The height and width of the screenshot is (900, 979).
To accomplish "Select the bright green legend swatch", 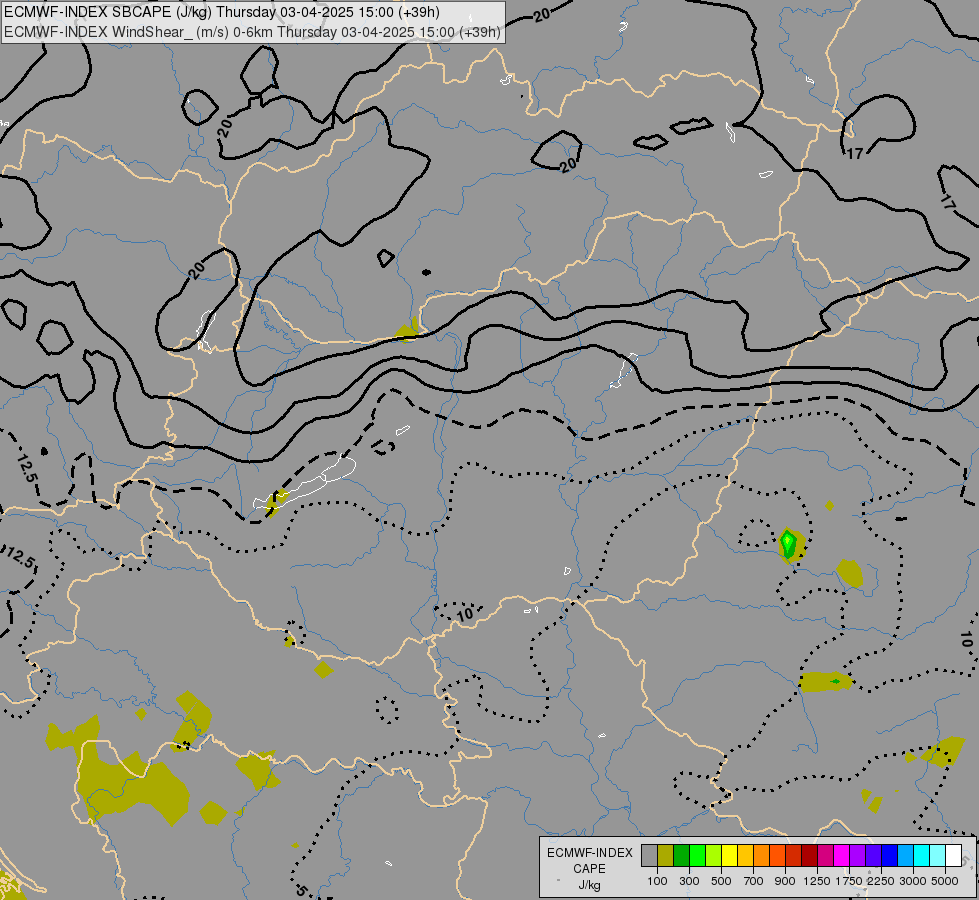I will [x=697, y=856].
